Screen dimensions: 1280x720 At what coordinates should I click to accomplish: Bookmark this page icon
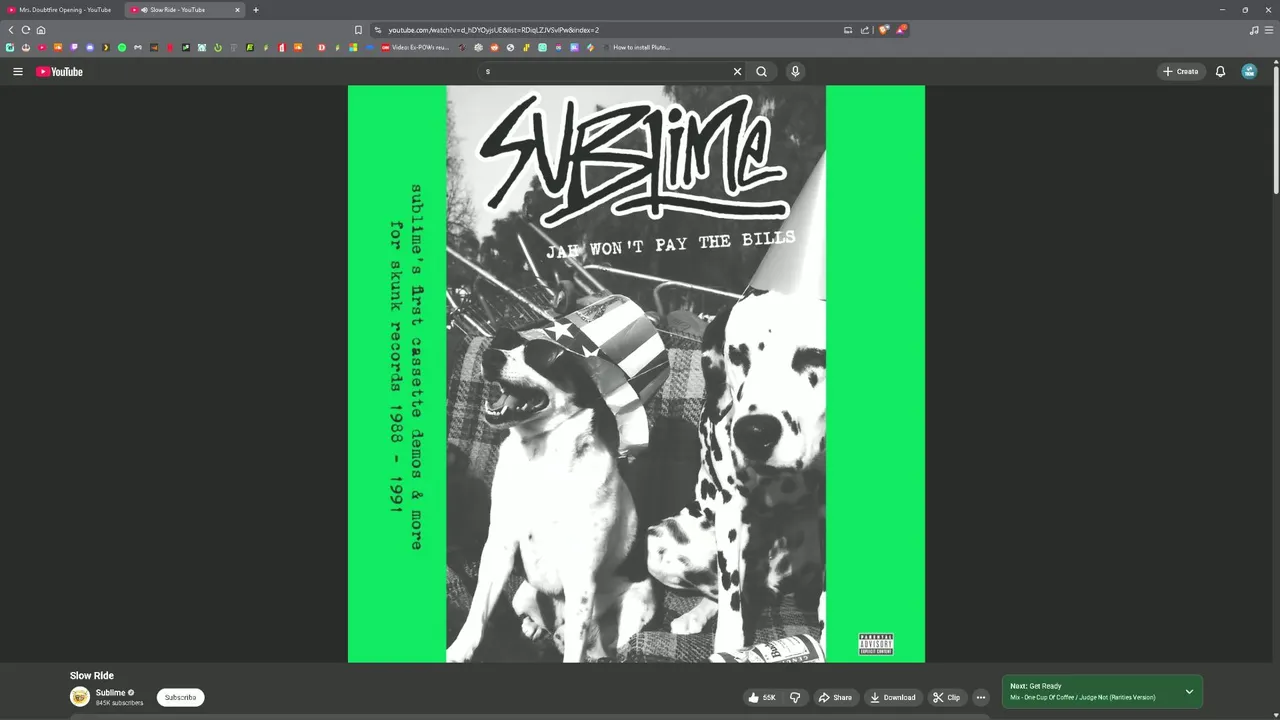click(358, 30)
